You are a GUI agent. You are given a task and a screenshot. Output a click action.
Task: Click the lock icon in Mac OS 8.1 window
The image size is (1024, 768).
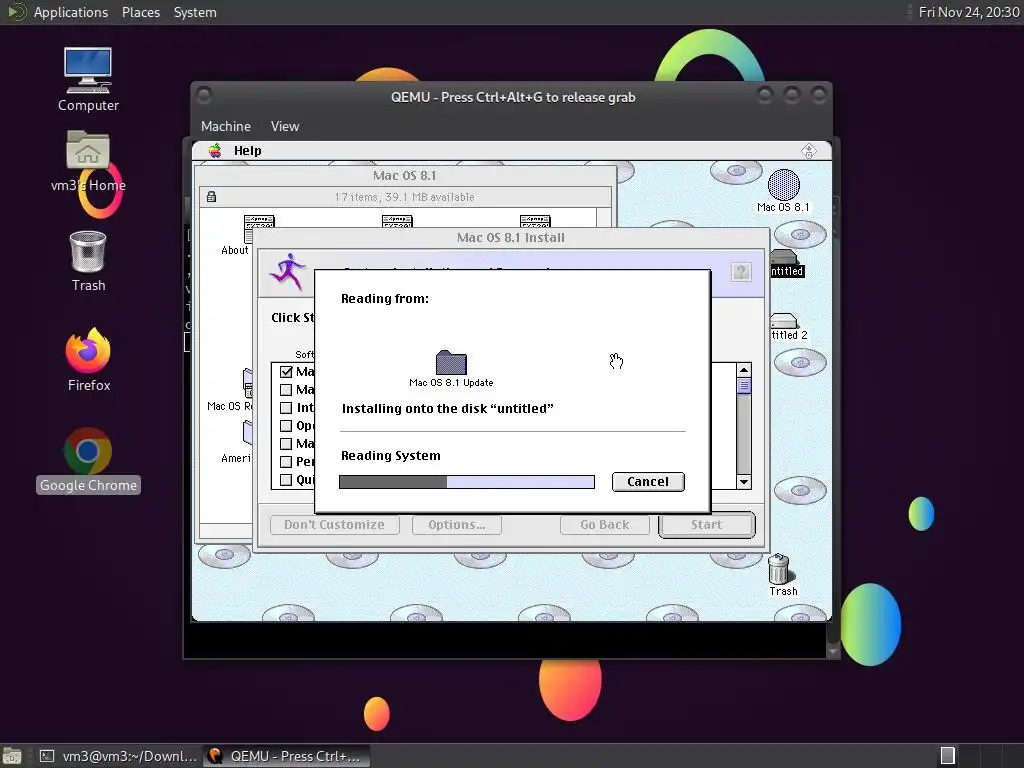[211, 197]
